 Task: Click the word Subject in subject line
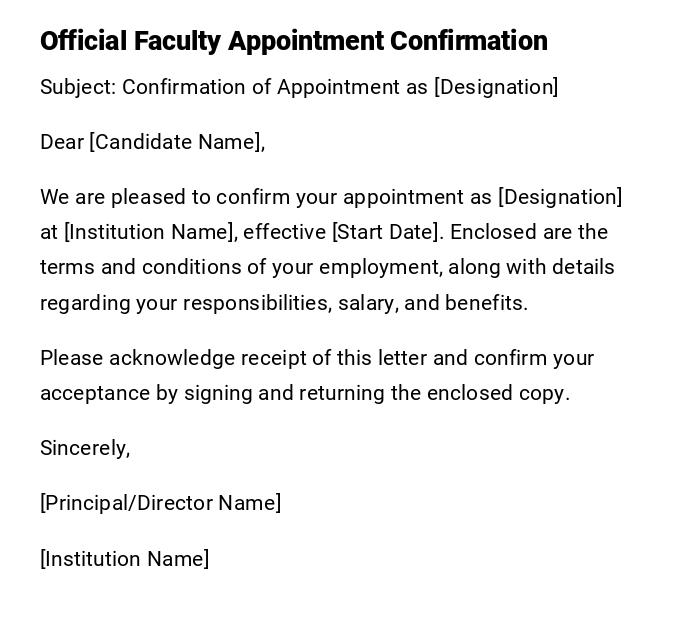[77, 88]
